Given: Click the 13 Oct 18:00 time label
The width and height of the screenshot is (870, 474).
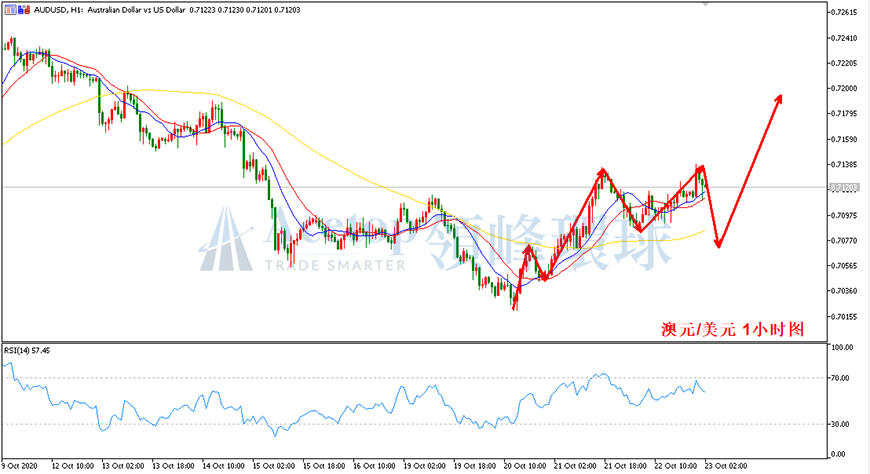Looking at the screenshot, I should (173, 466).
